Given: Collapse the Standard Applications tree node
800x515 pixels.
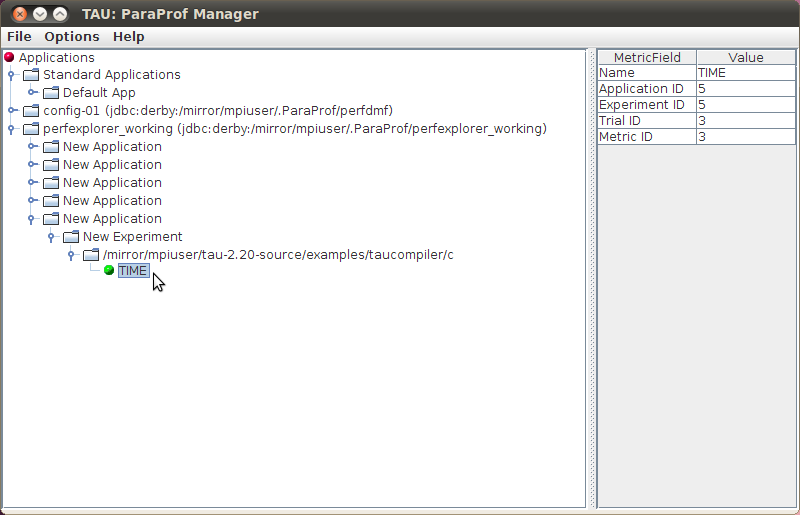Looking at the screenshot, I should click(11, 76).
